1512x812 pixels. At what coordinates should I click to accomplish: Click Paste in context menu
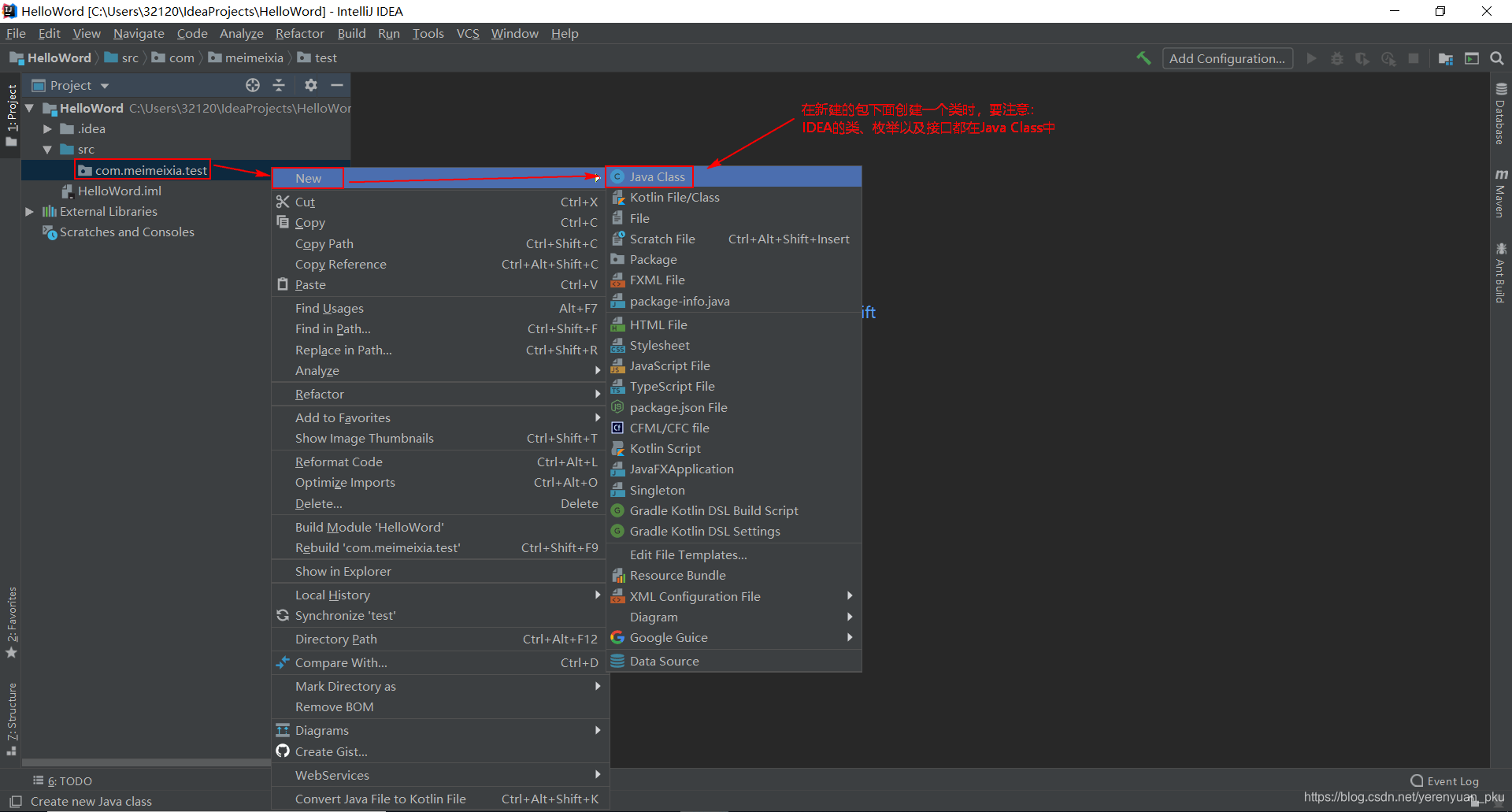[x=440, y=284]
